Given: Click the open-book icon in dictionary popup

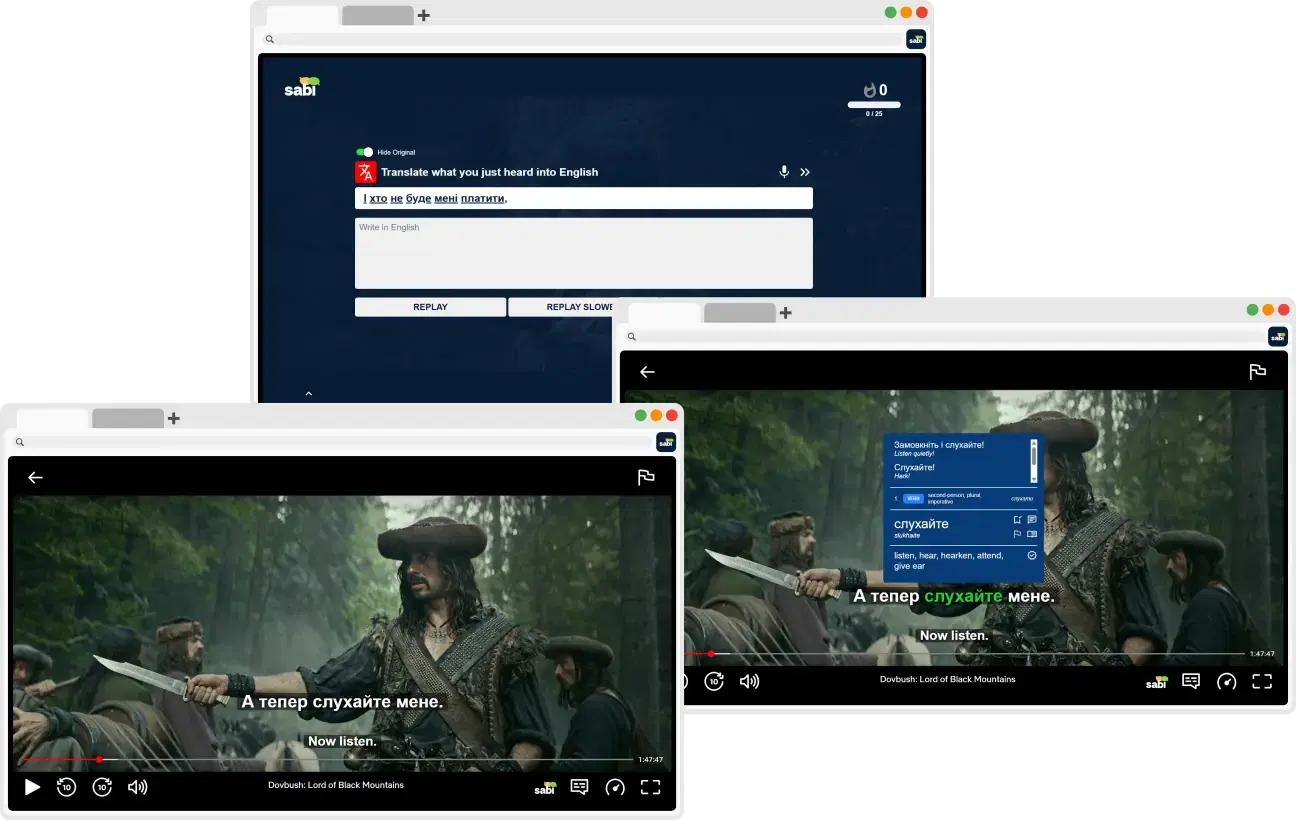Looking at the screenshot, I should point(1032,534).
